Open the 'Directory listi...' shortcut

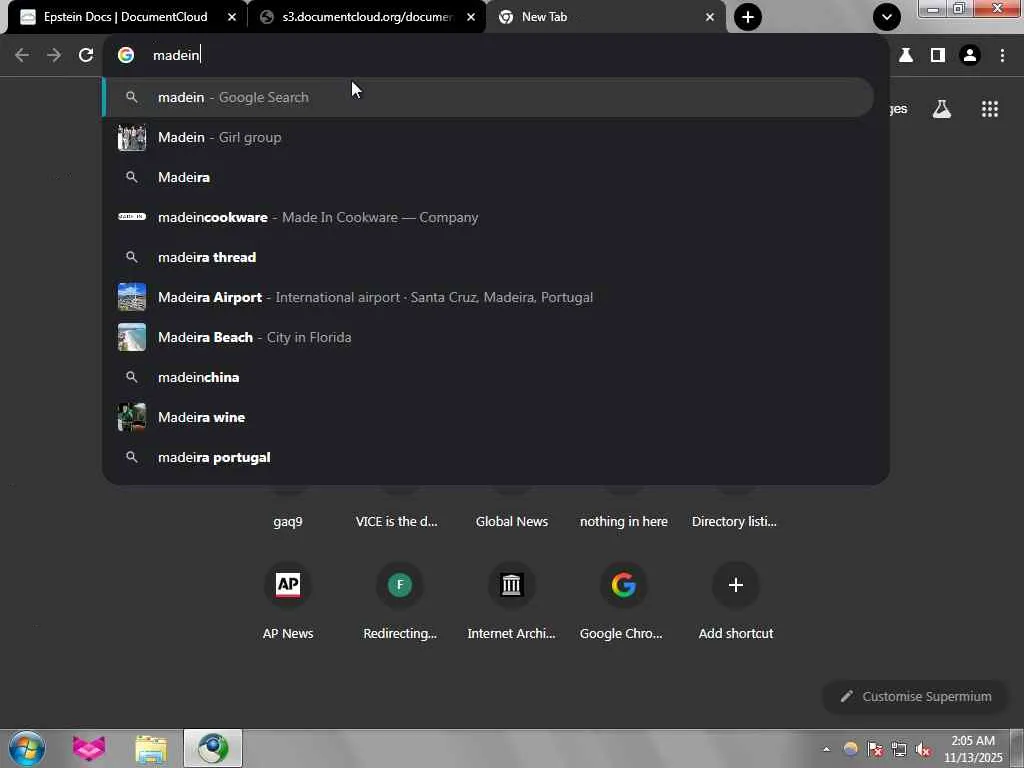(734, 521)
